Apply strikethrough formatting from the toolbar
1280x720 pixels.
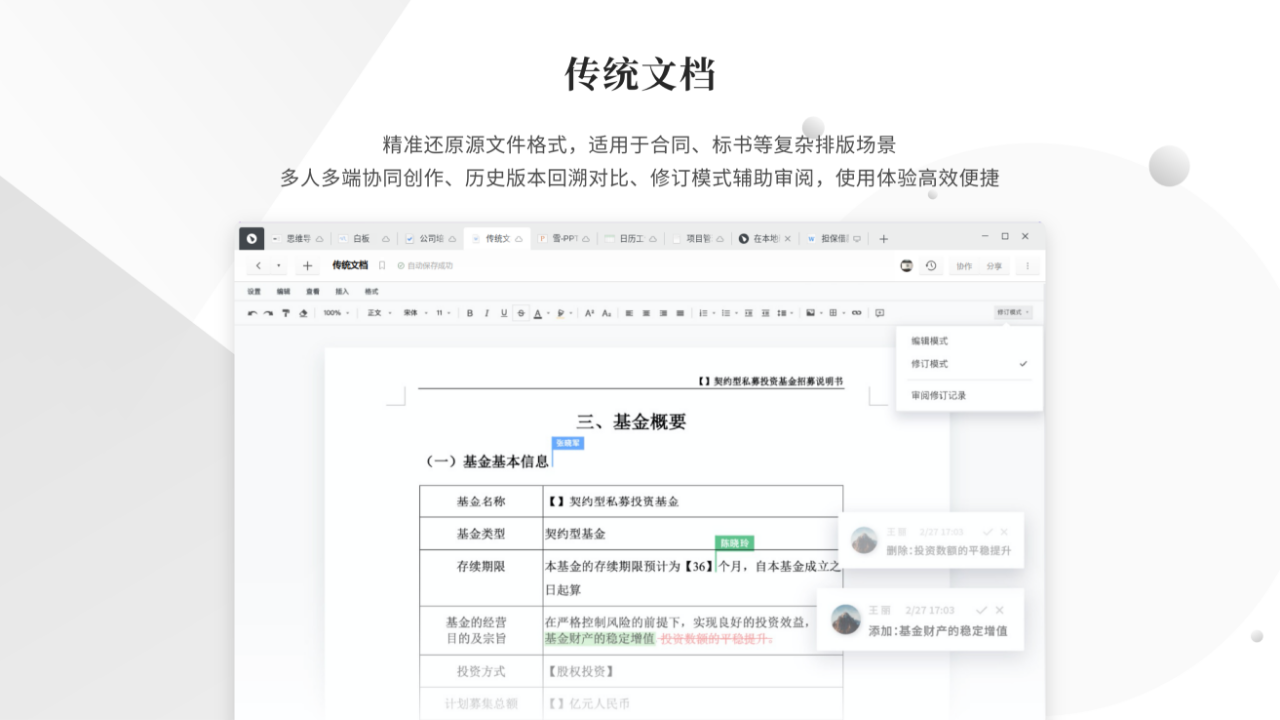(x=520, y=313)
